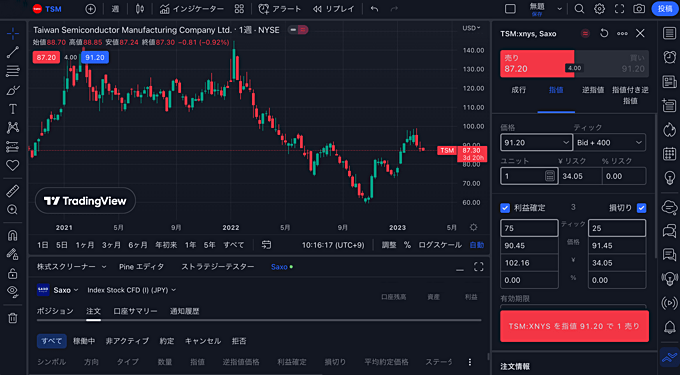Undo the last action
The height and width of the screenshot is (375, 680).
[x=374, y=9]
